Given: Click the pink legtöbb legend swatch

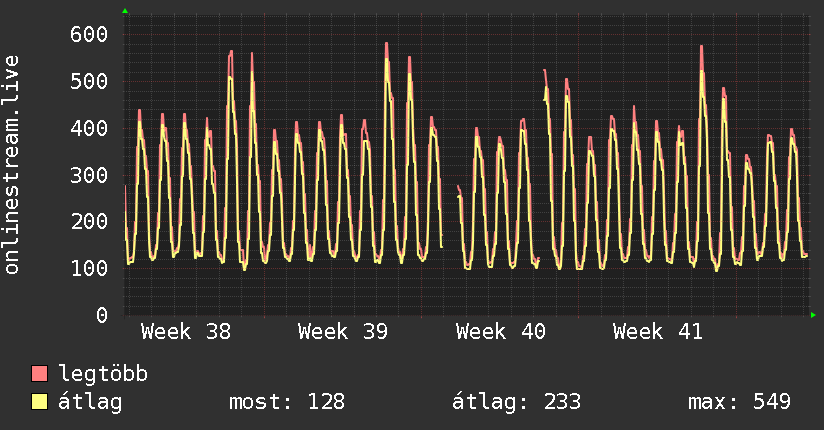Looking at the screenshot, I should tap(39, 373).
